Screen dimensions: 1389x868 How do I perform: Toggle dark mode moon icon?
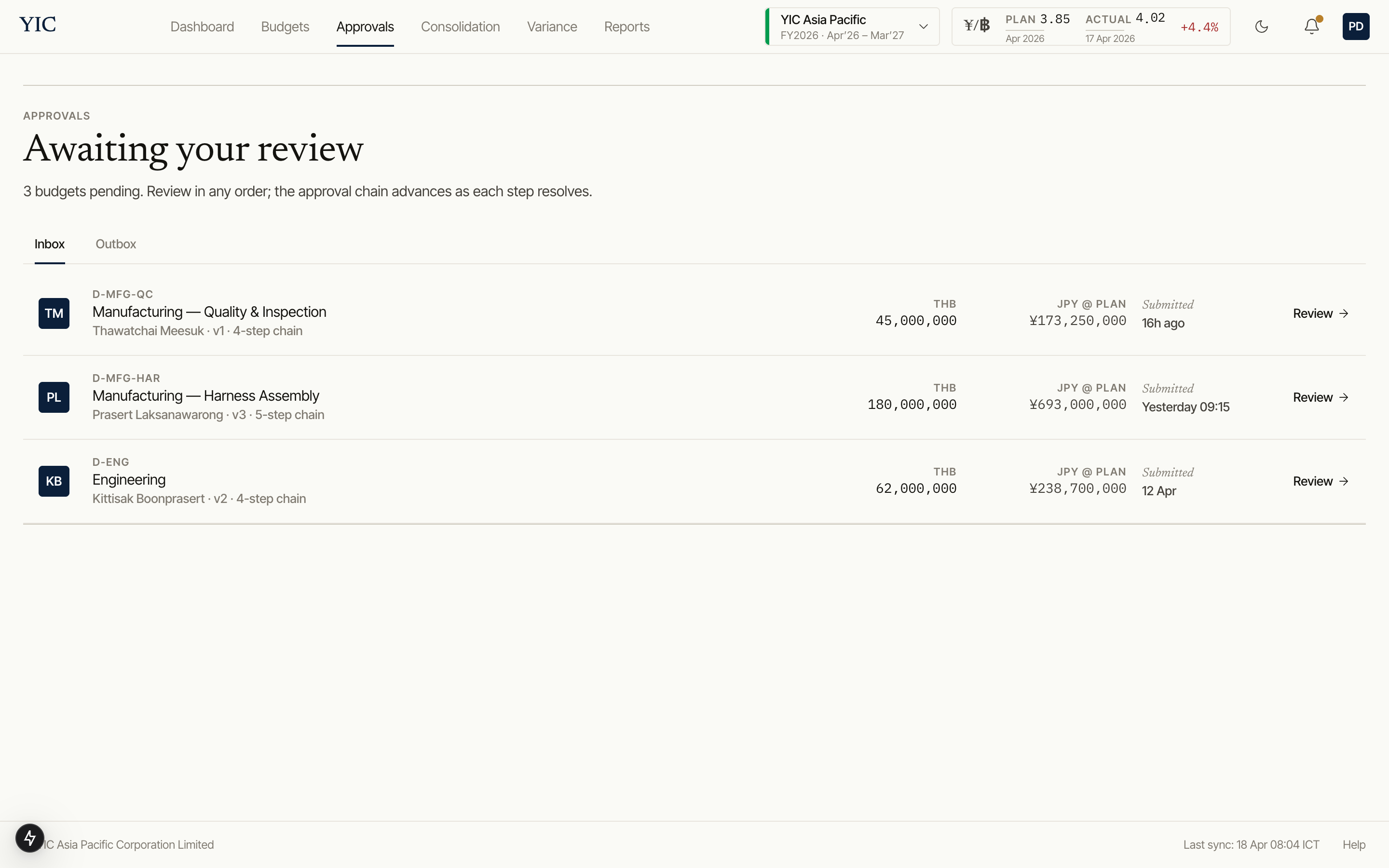1261,27
